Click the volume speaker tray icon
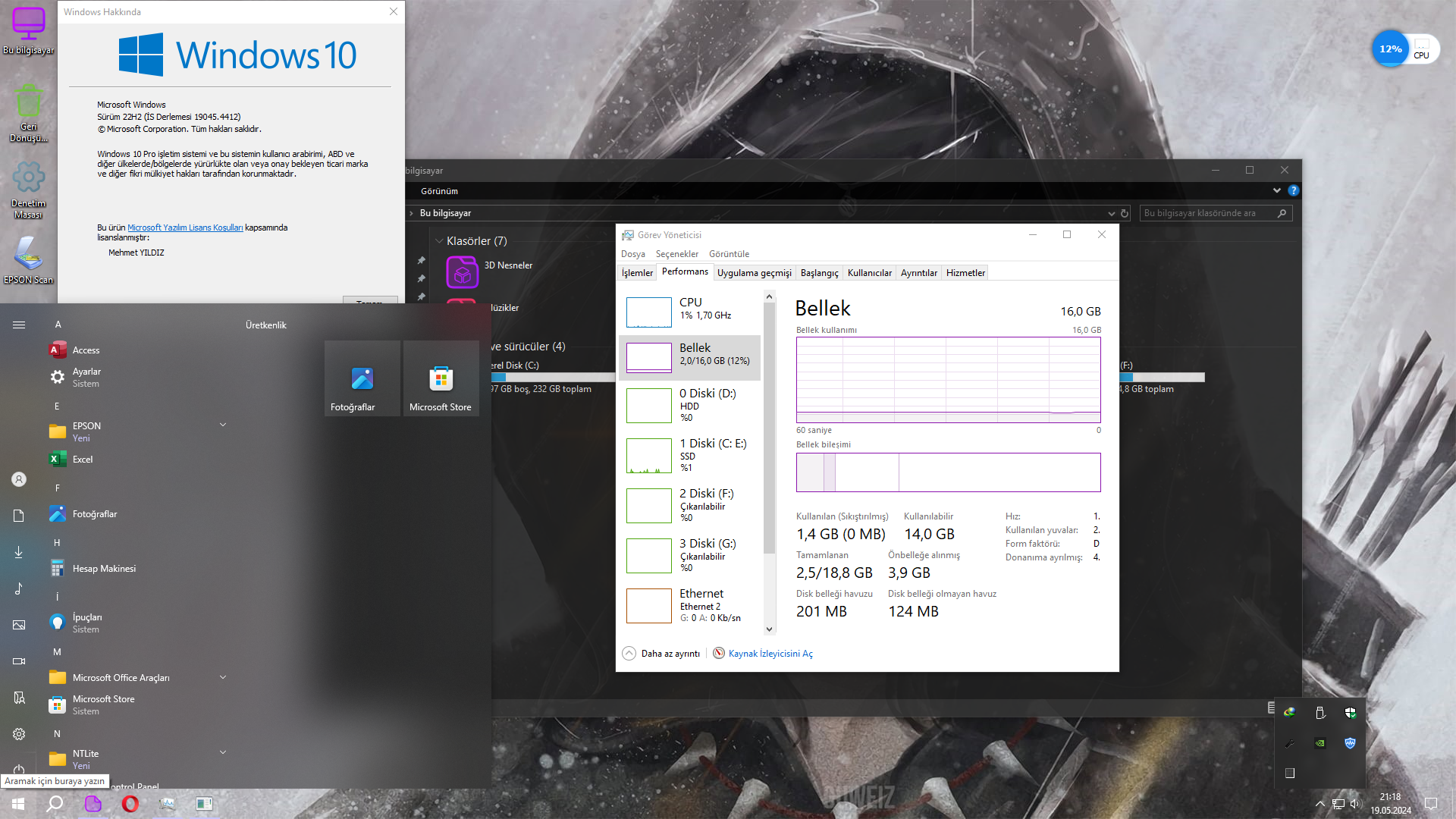The height and width of the screenshot is (819, 1456). point(1355,804)
